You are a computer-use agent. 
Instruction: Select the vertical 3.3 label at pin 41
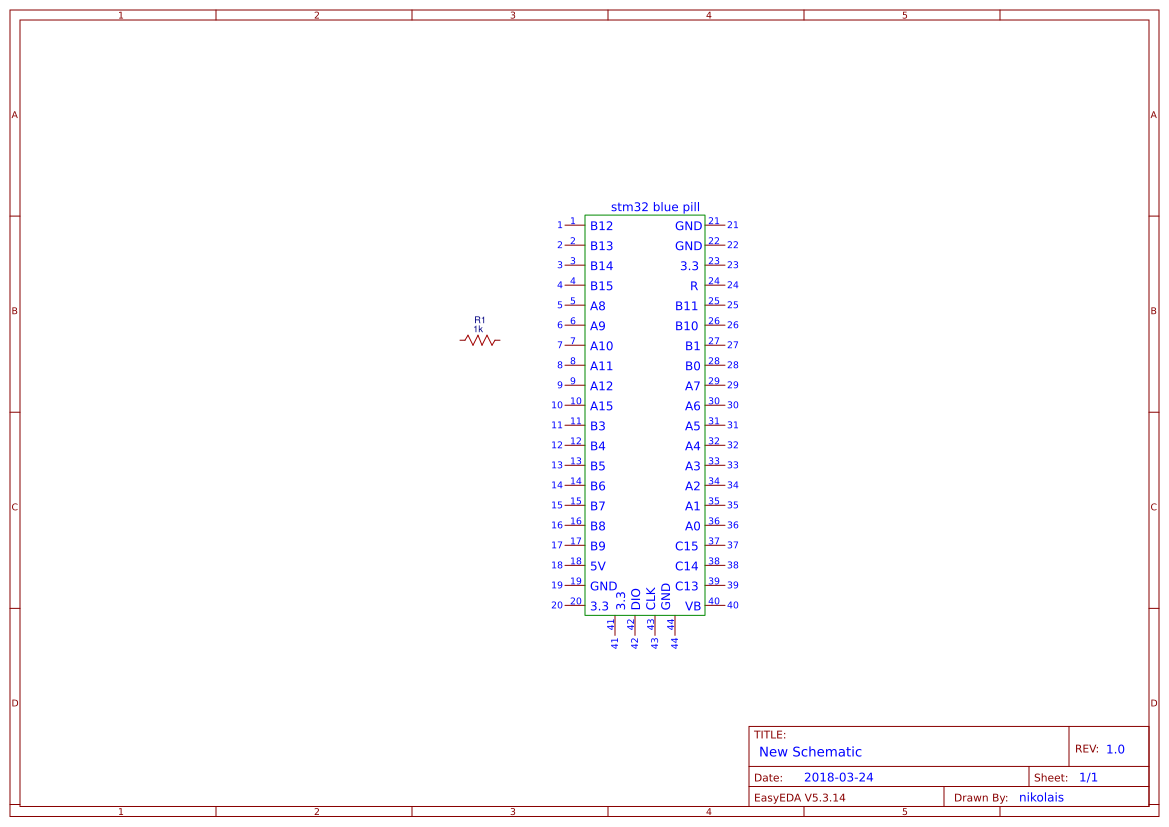(621, 601)
